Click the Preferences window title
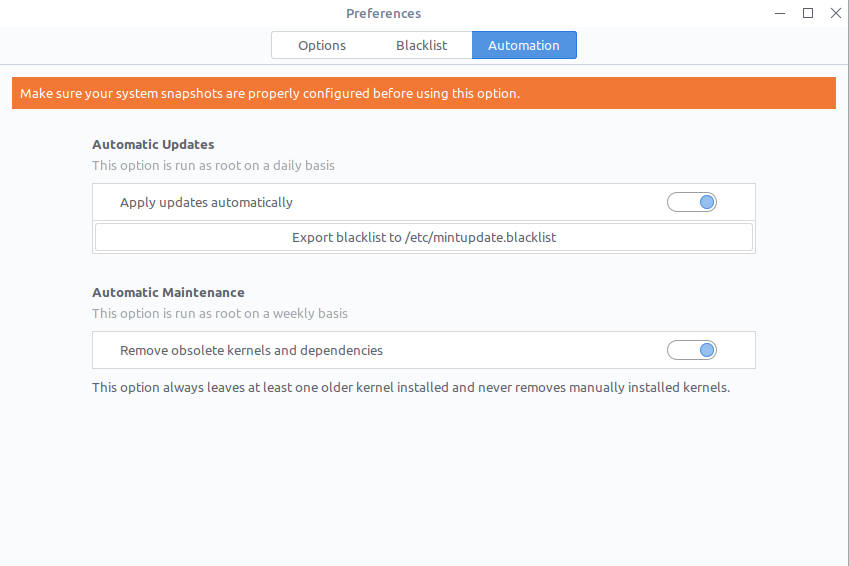The height and width of the screenshot is (566, 849). 383,13
